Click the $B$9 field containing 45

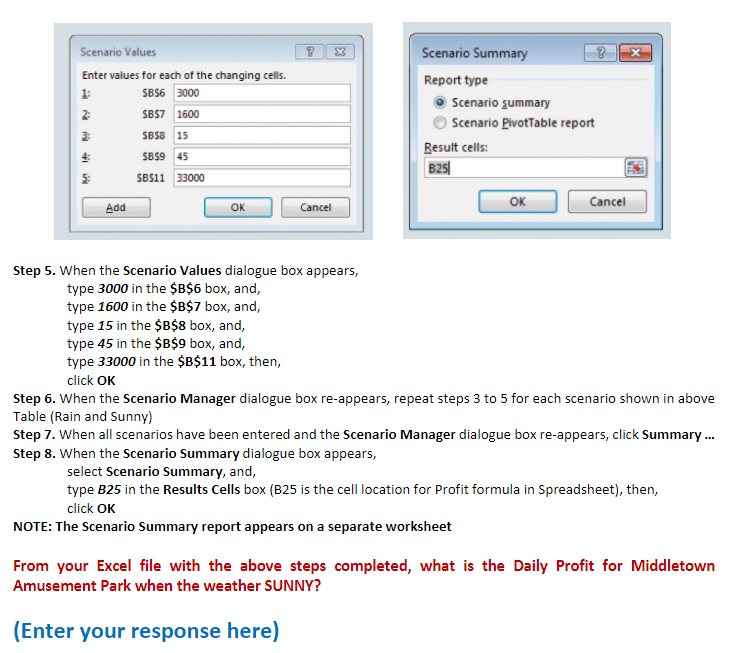[262, 156]
